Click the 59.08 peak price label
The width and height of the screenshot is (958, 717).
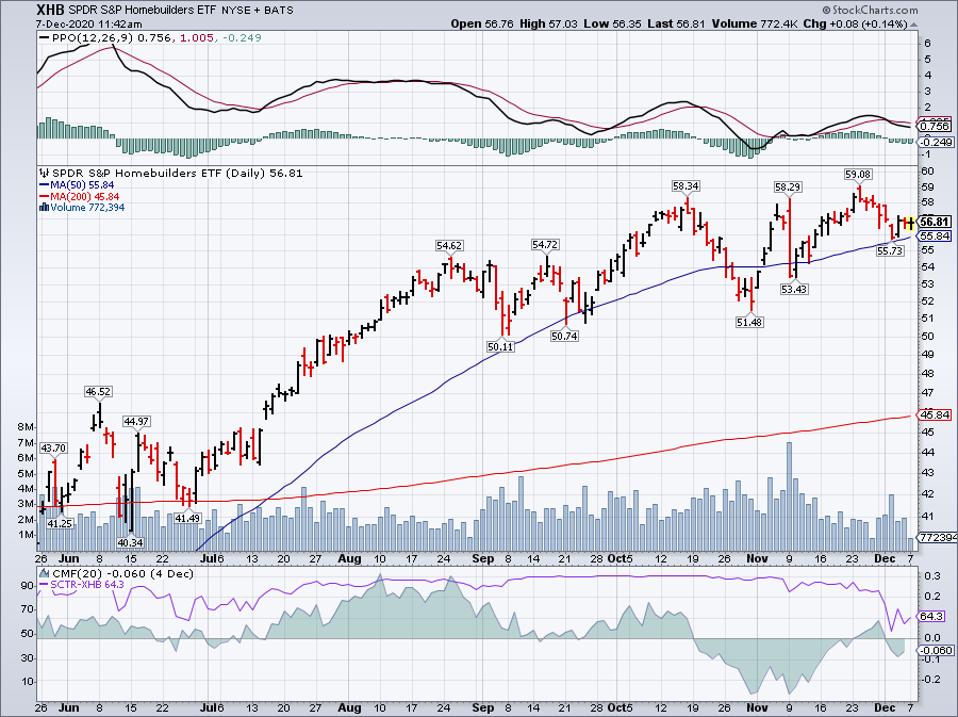click(857, 174)
